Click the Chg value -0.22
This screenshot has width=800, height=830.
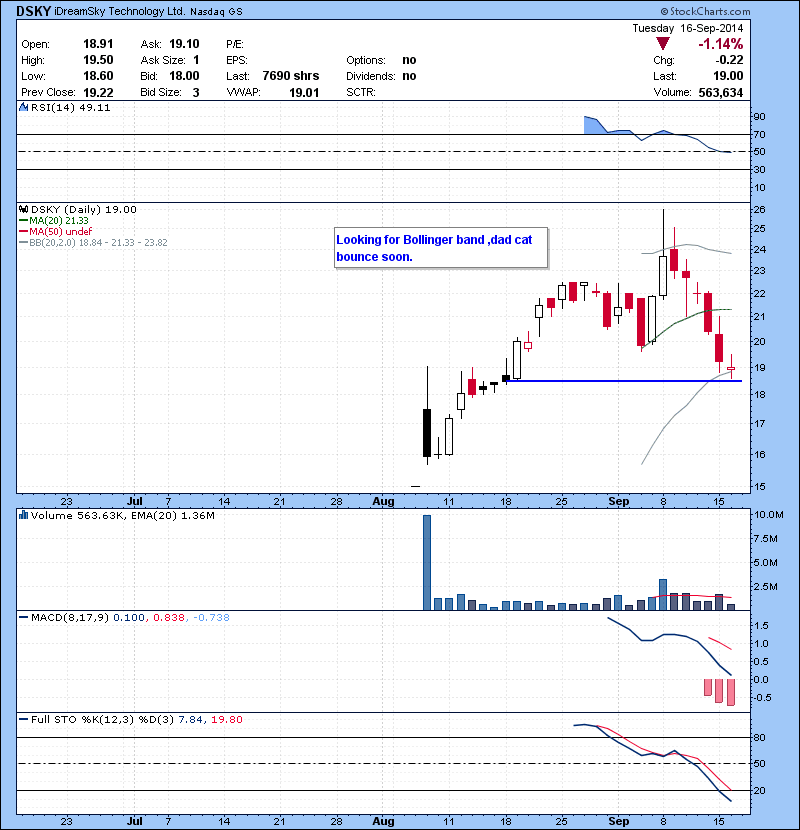point(729,60)
